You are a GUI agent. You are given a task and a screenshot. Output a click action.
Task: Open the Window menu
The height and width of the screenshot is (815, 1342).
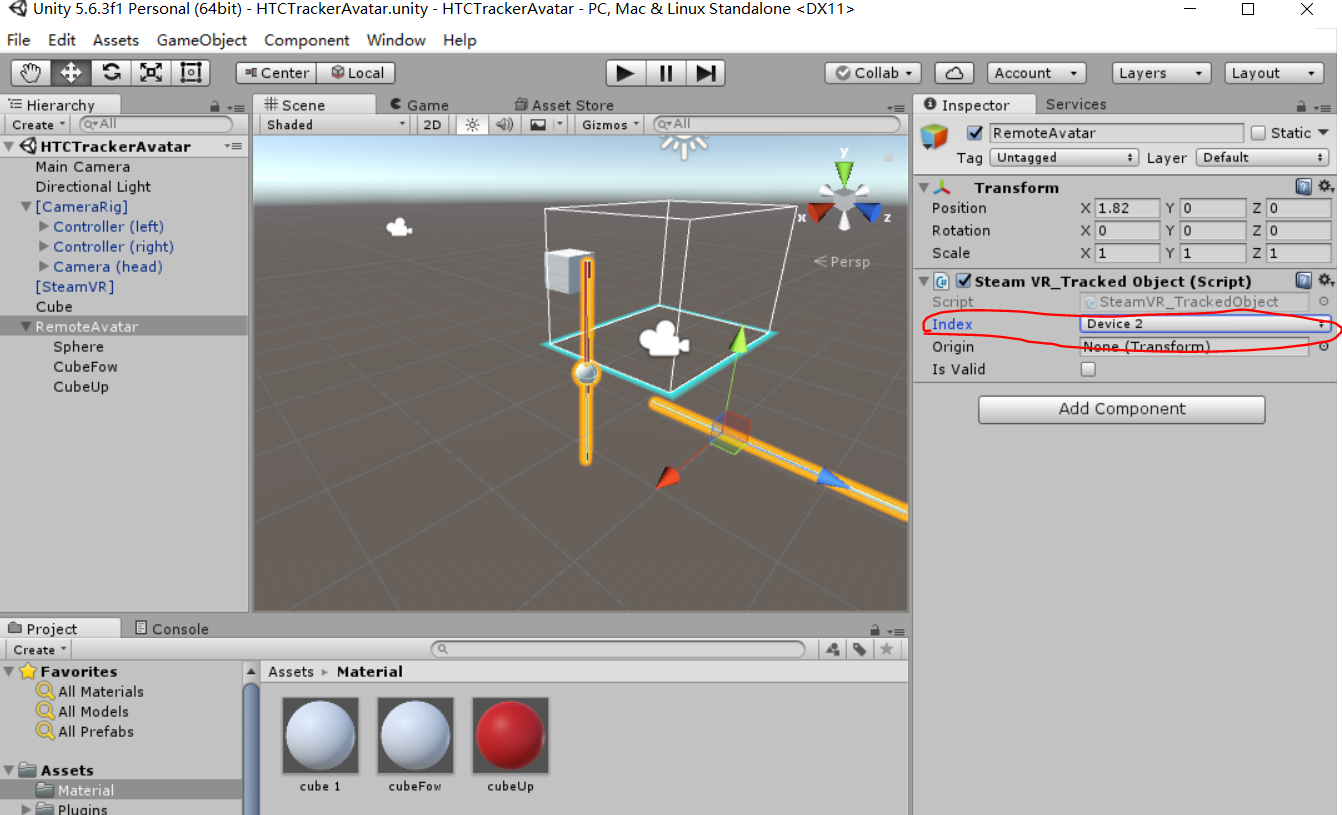click(x=396, y=40)
